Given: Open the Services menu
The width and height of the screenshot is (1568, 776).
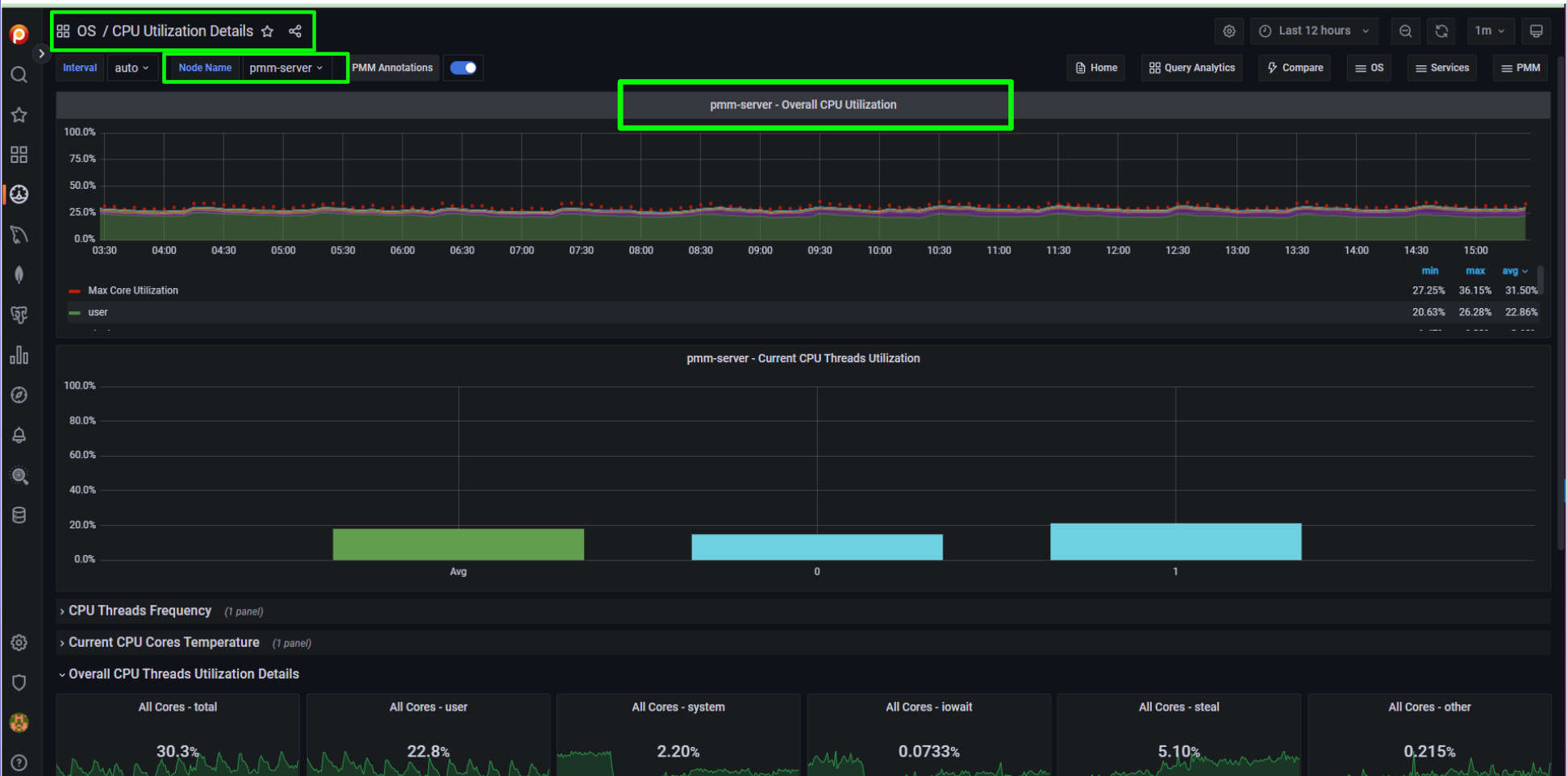Looking at the screenshot, I should coord(1442,68).
